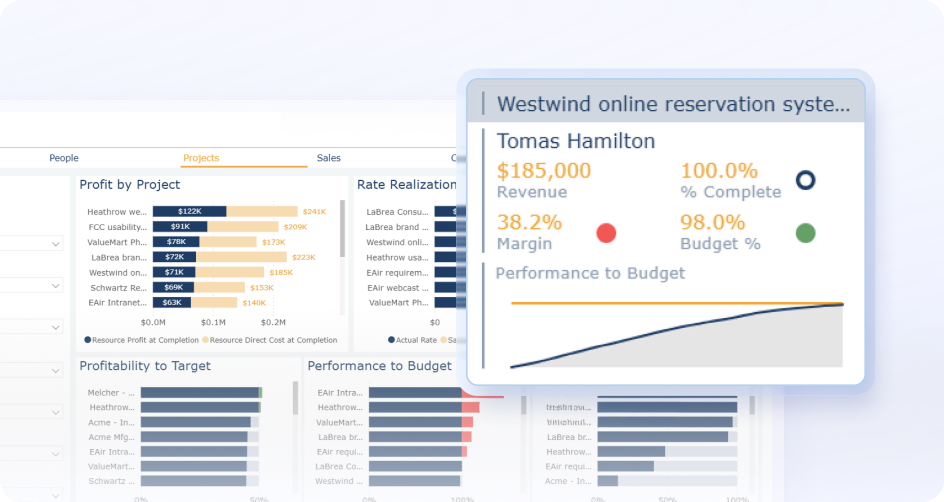Select the Heathrow $122K profit bar
Screen dimensions: 944x502
tap(189, 212)
